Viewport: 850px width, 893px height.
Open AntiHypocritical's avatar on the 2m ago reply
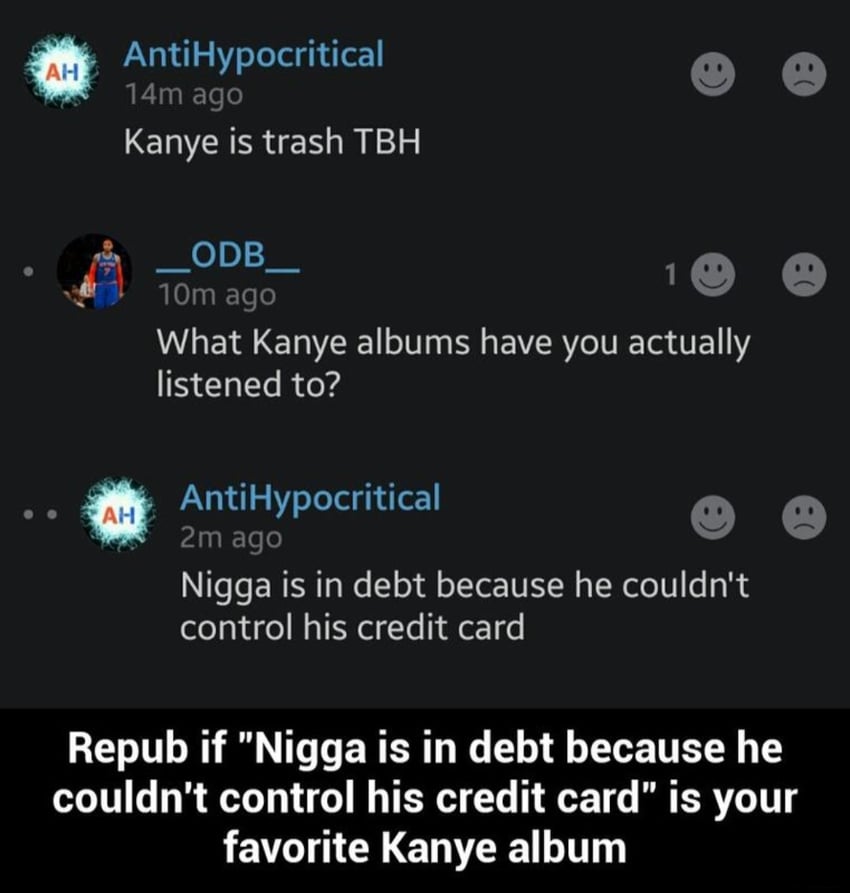coord(118,514)
